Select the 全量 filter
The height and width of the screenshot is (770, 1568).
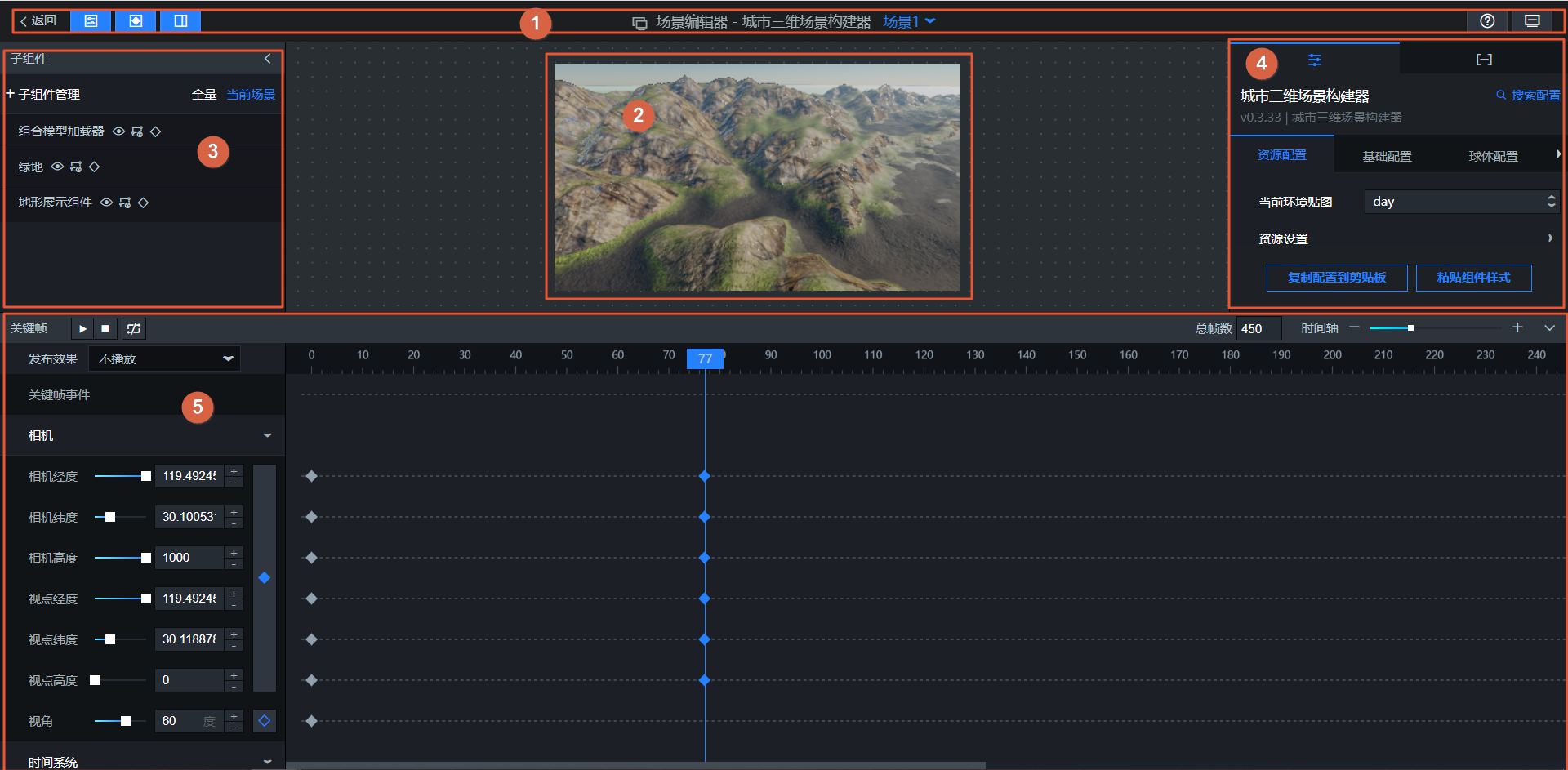click(x=204, y=95)
